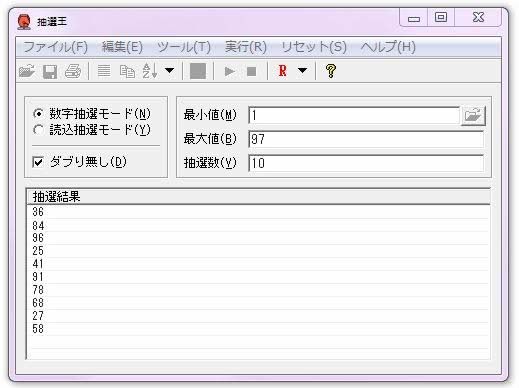This screenshot has width=519, height=388.
Task: Expand the reset options dropdown arrow
Action: point(302,71)
